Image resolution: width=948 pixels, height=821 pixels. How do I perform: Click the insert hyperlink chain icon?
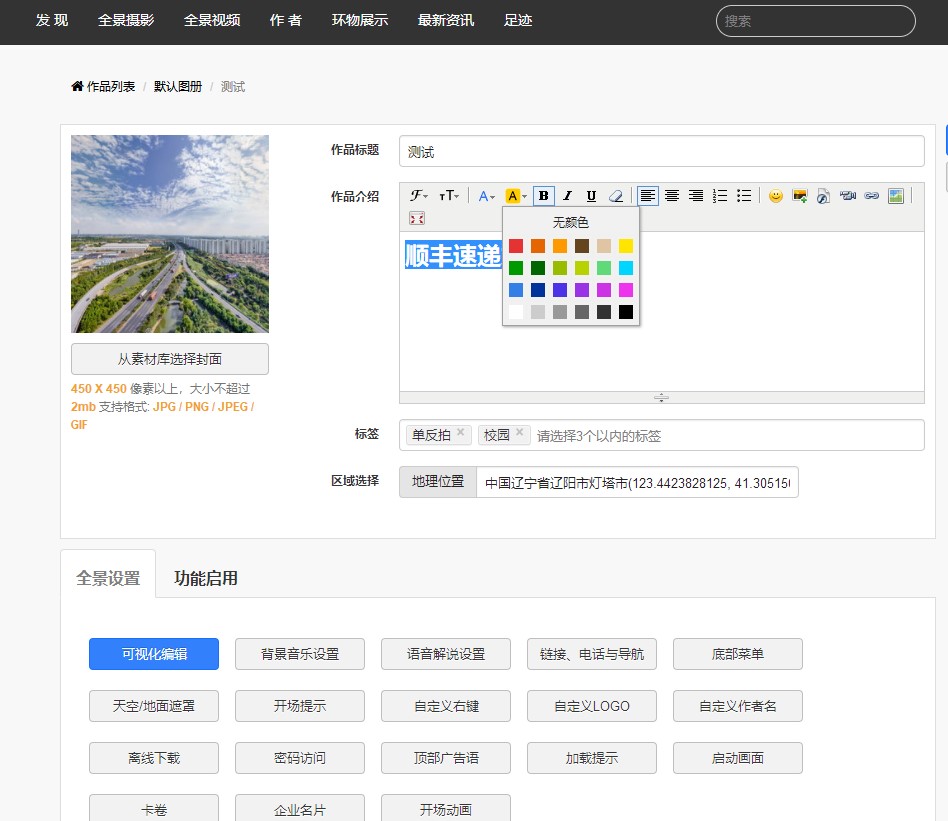[872, 196]
